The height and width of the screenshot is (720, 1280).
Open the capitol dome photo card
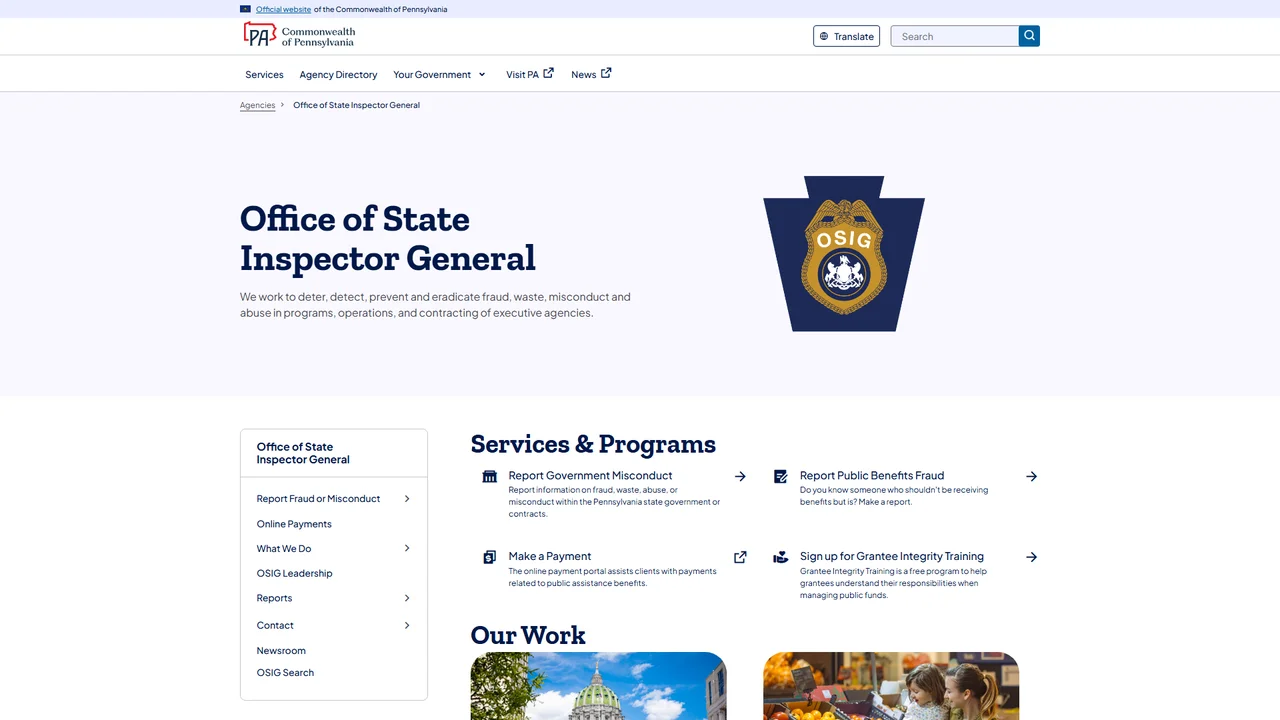598,686
